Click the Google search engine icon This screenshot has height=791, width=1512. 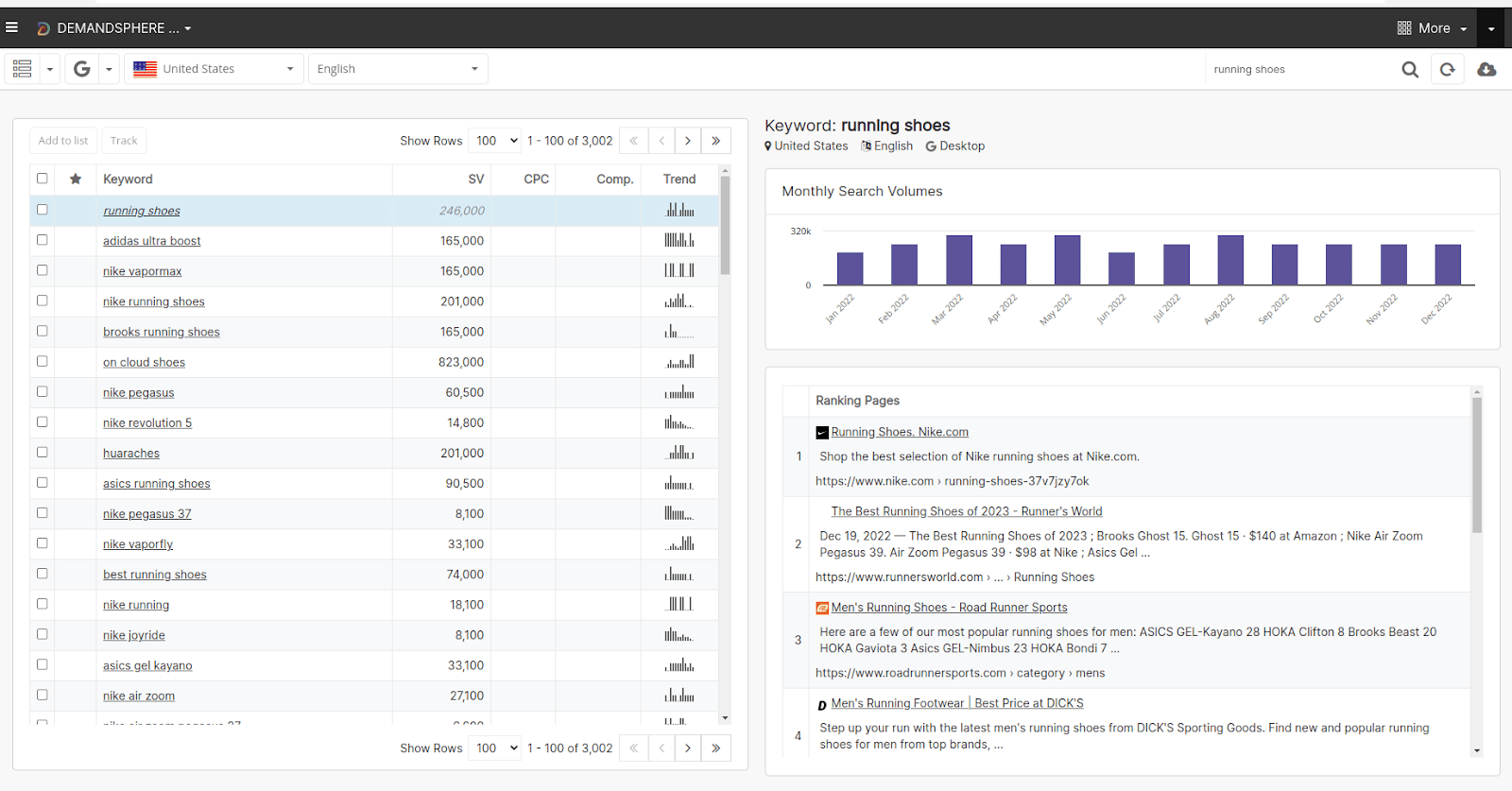pyautogui.click(x=82, y=69)
